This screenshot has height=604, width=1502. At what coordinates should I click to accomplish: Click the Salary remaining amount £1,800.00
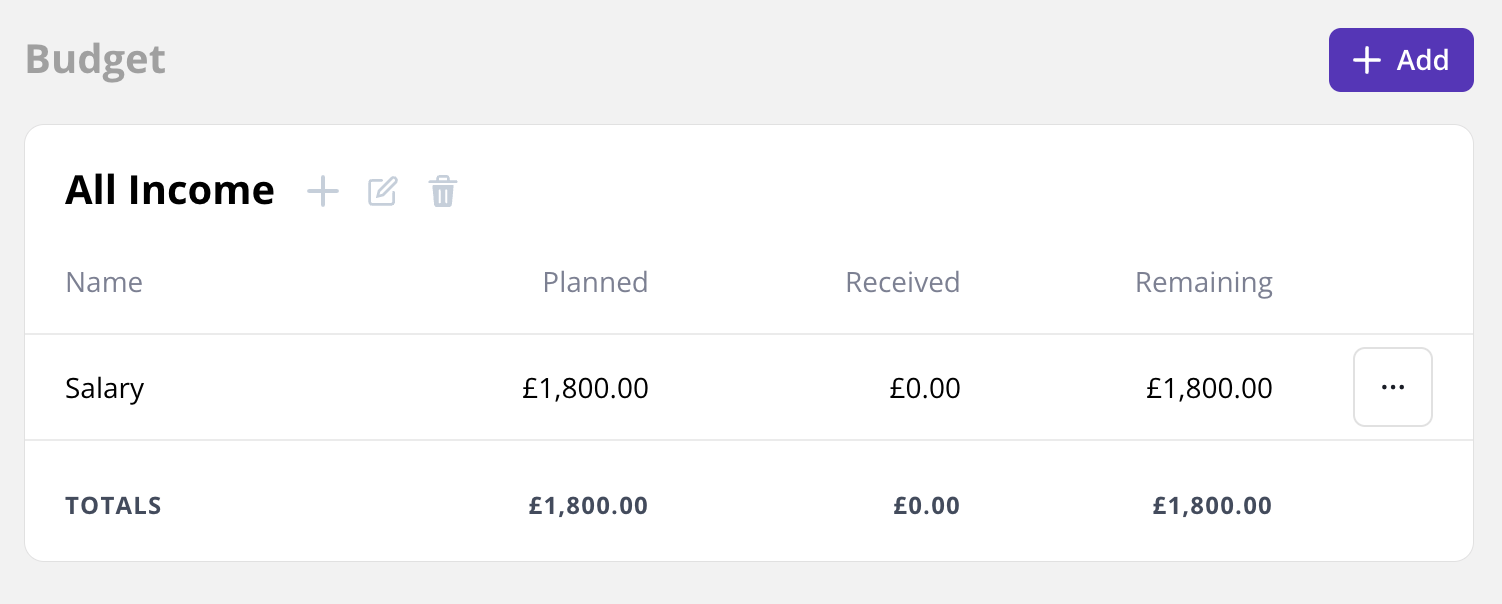1209,388
